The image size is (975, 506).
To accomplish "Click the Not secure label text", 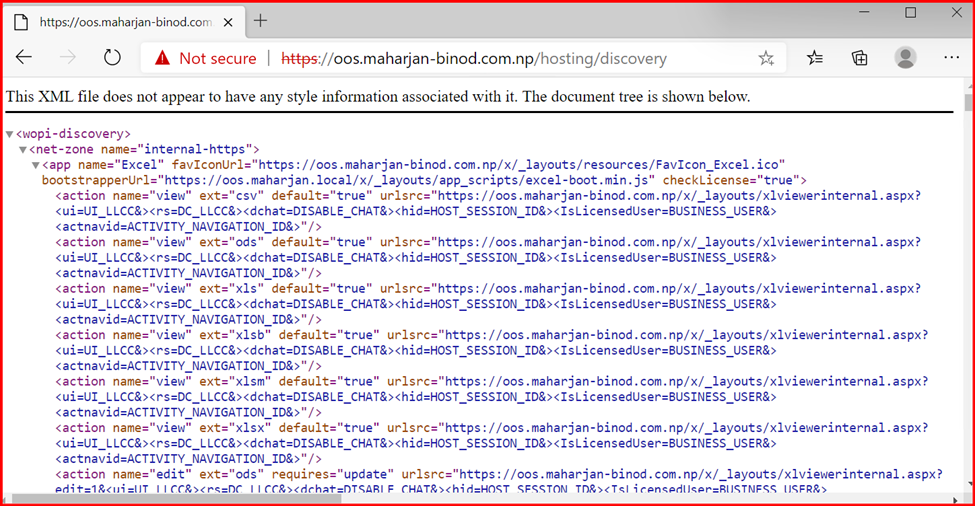I will 217,59.
